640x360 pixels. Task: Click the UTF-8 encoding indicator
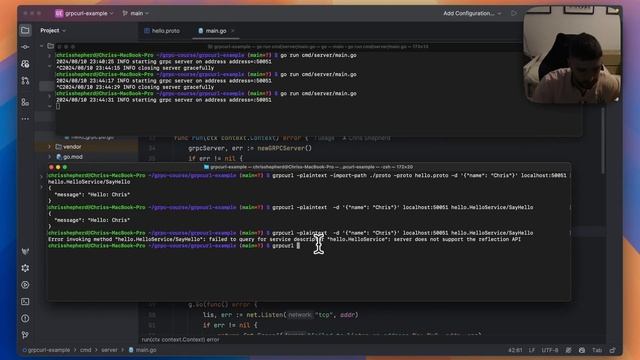coord(550,350)
